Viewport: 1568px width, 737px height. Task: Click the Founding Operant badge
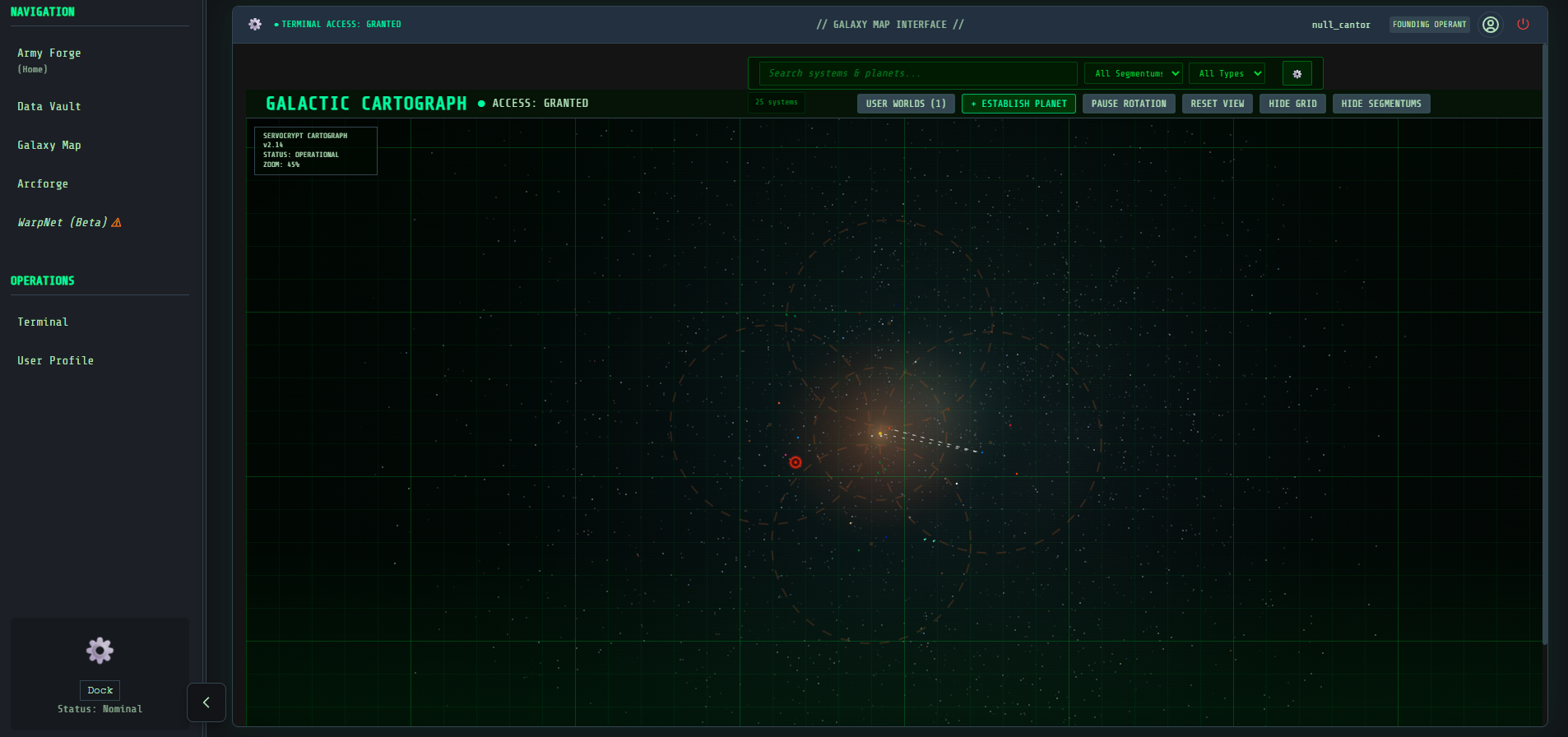[1430, 25]
